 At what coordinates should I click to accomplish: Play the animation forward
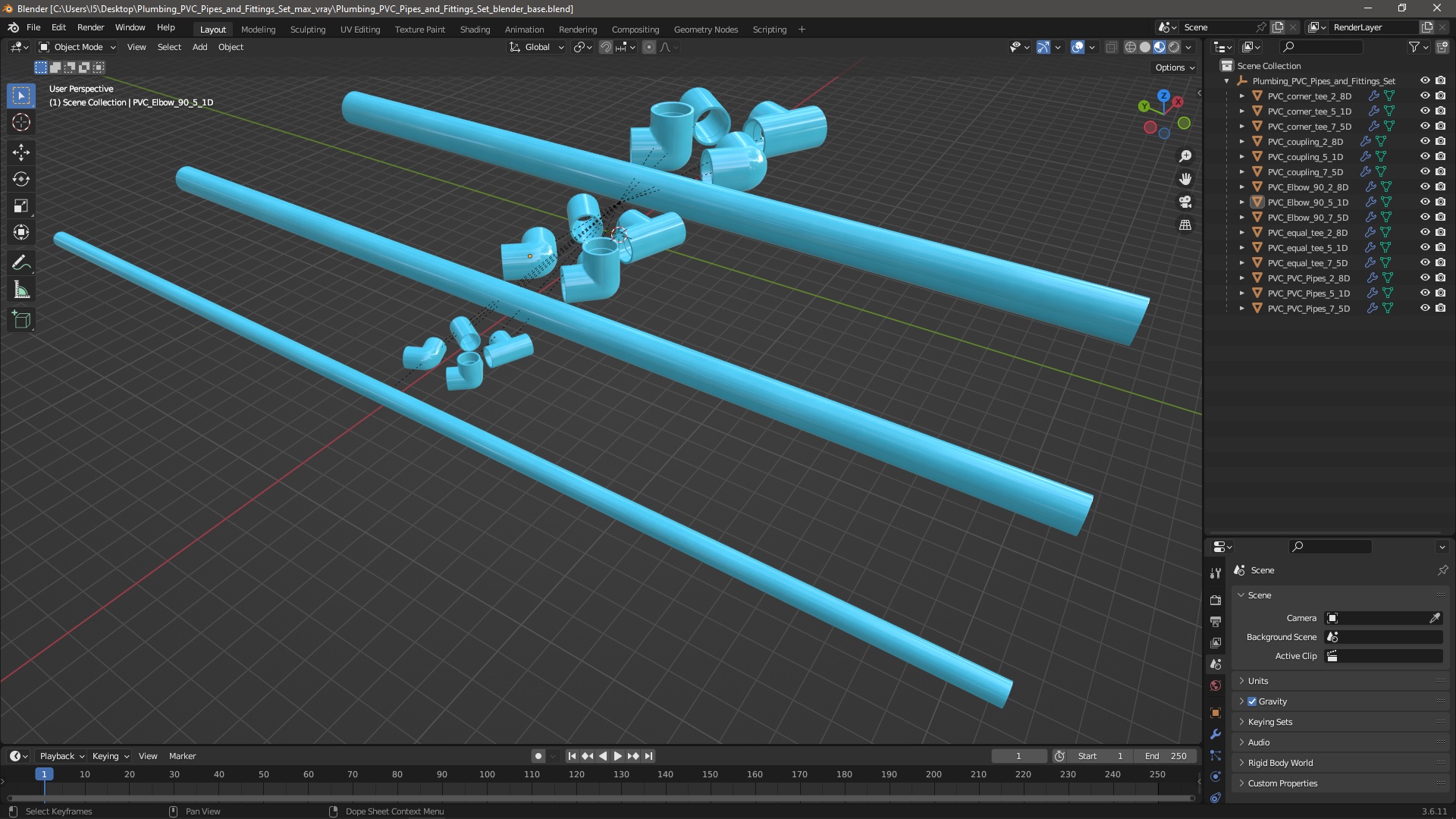[x=617, y=756]
